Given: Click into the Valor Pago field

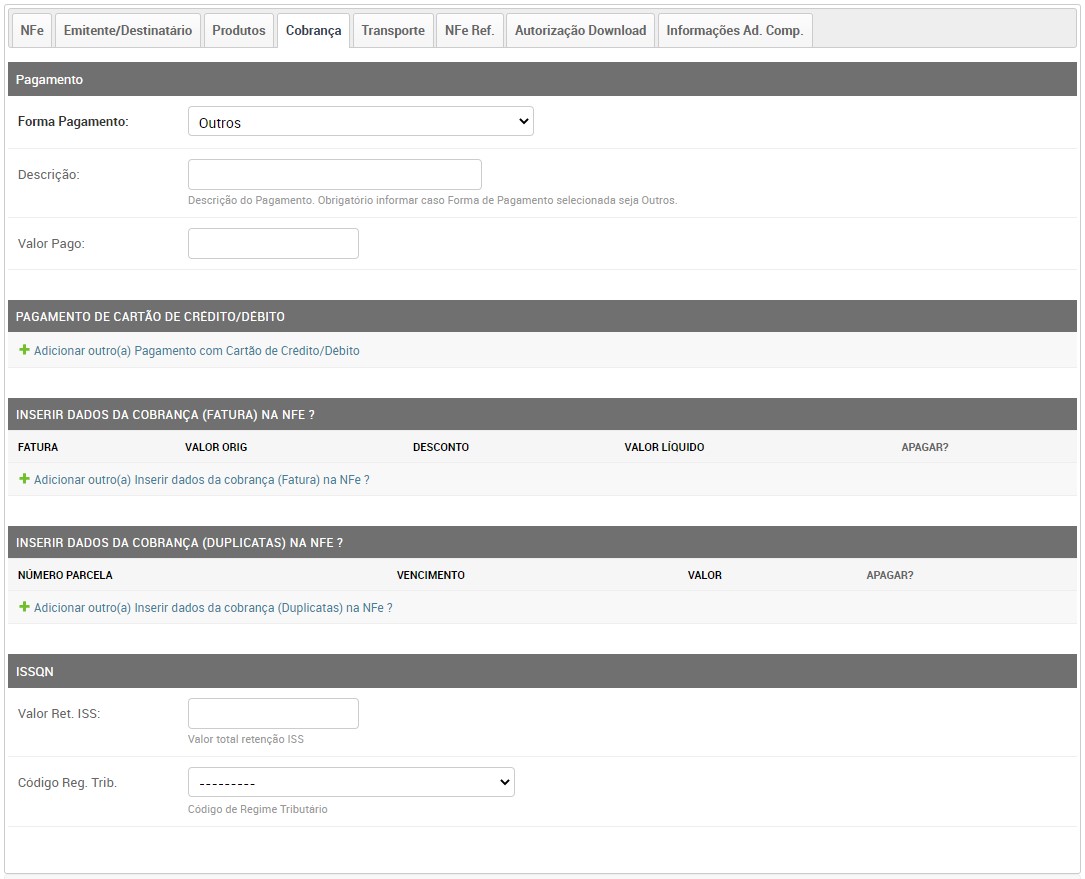Looking at the screenshot, I should (273, 244).
